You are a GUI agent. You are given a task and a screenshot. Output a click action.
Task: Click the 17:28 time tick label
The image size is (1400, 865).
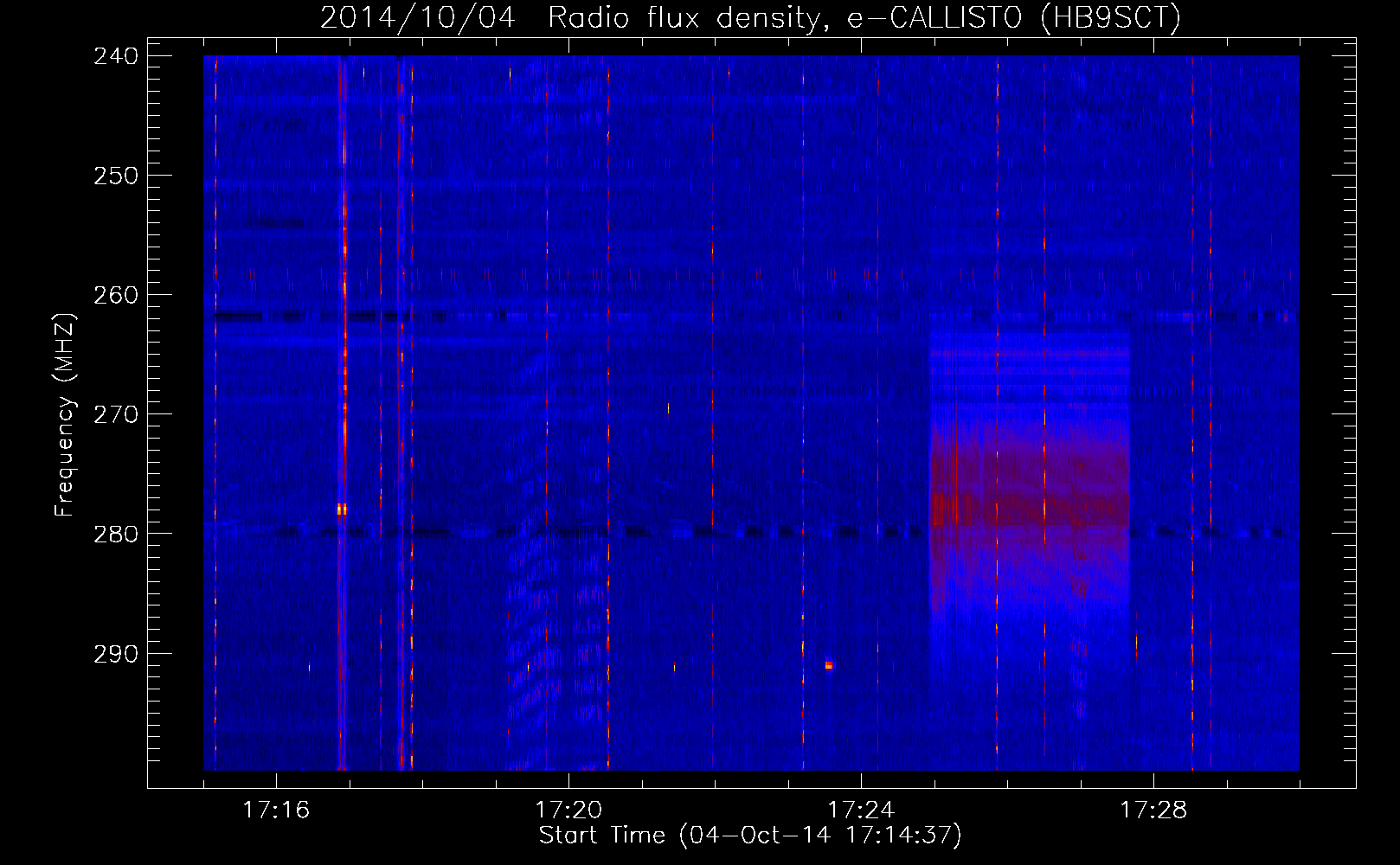(x=1153, y=810)
